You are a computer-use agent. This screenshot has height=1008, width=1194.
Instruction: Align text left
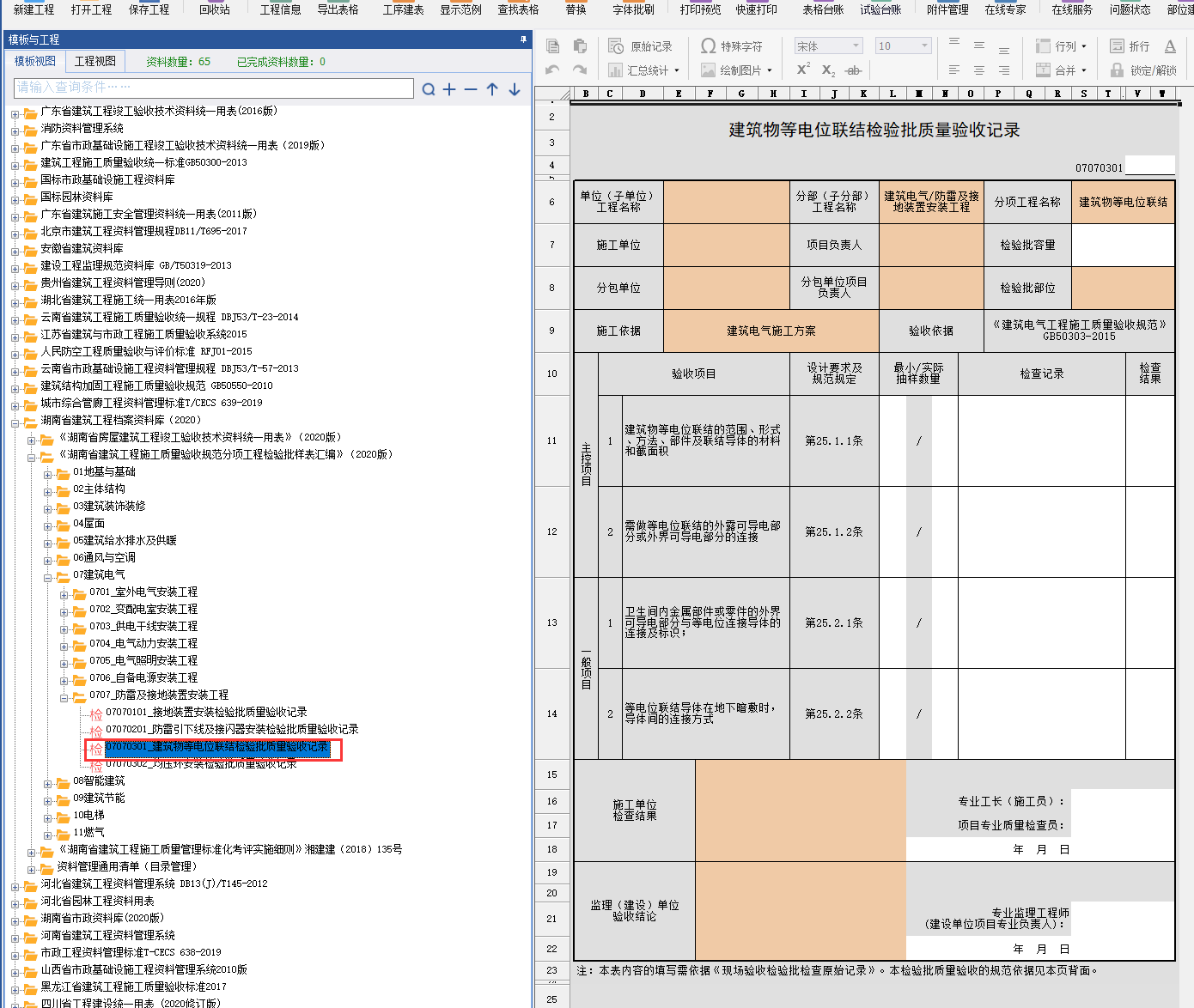point(954,70)
